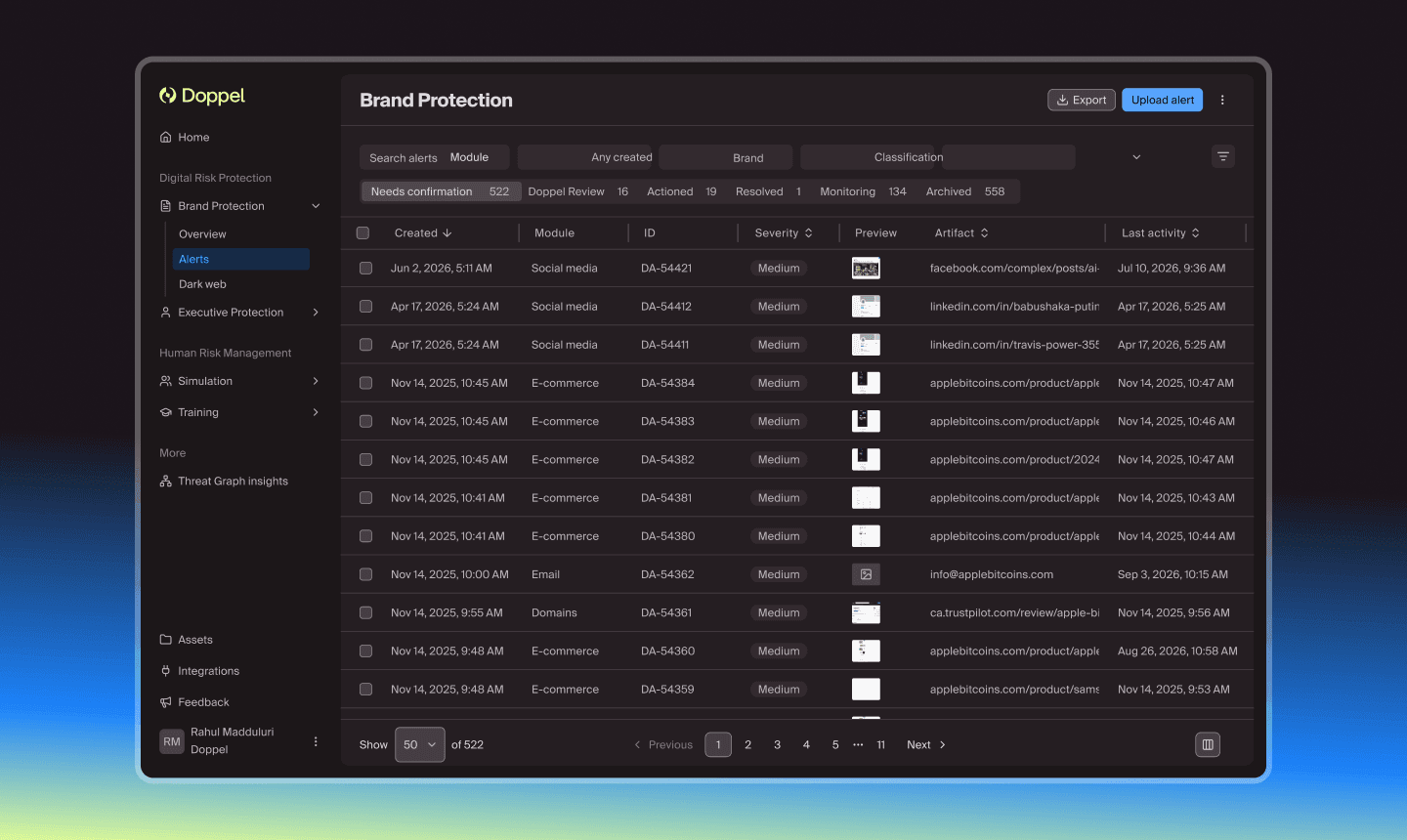Select all rows with header checkbox
The height and width of the screenshot is (840, 1407).
363,233
